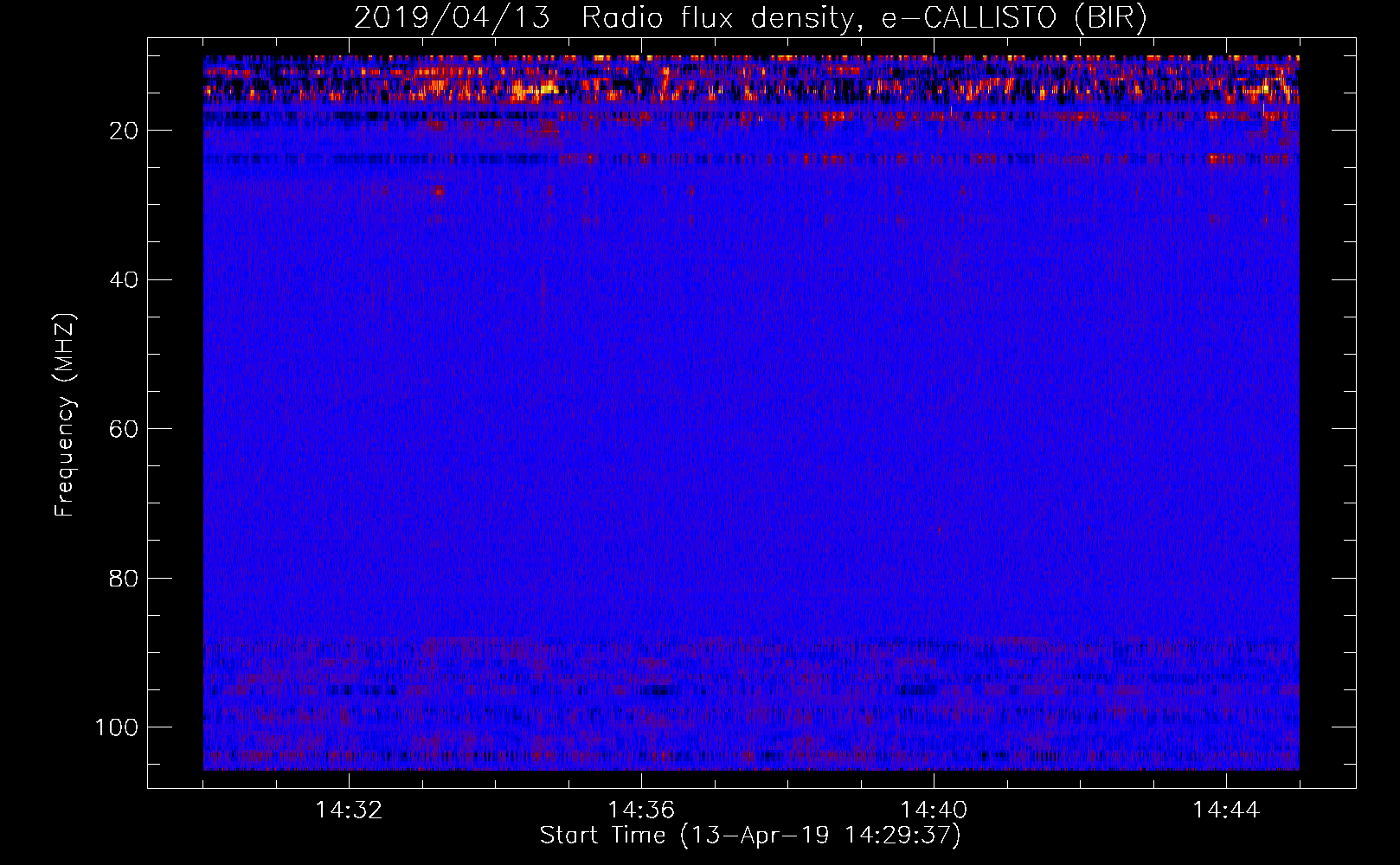Click the x-axis label "Start Time (13-Apr-19 14:29:37)"

pos(750,836)
